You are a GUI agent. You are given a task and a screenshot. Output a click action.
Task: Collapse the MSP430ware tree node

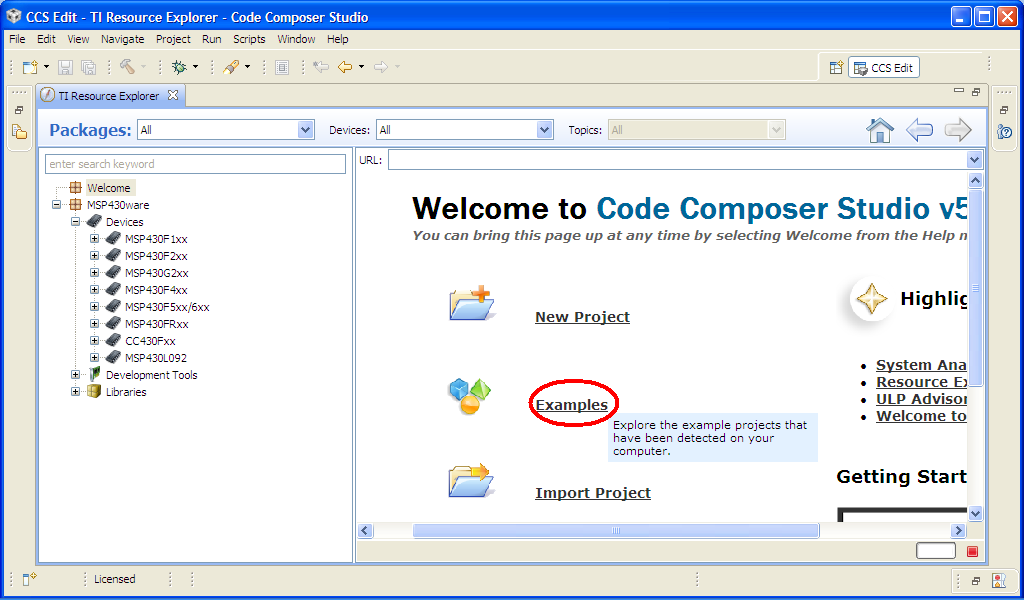57,205
